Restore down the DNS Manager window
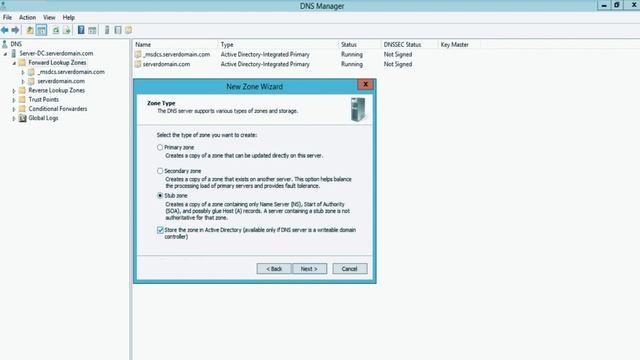640x360 pixels. [x=617, y=5]
